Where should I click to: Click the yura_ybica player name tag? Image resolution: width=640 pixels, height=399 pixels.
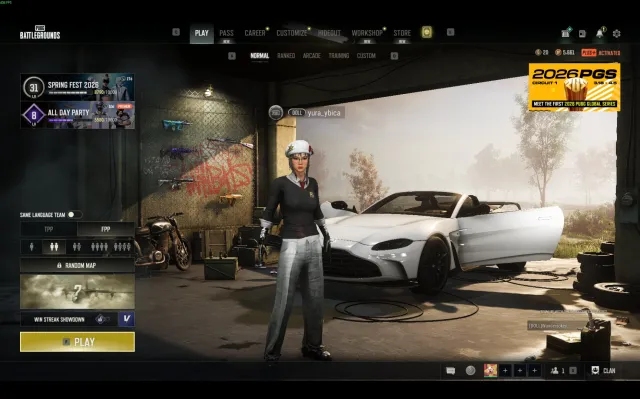coord(324,113)
